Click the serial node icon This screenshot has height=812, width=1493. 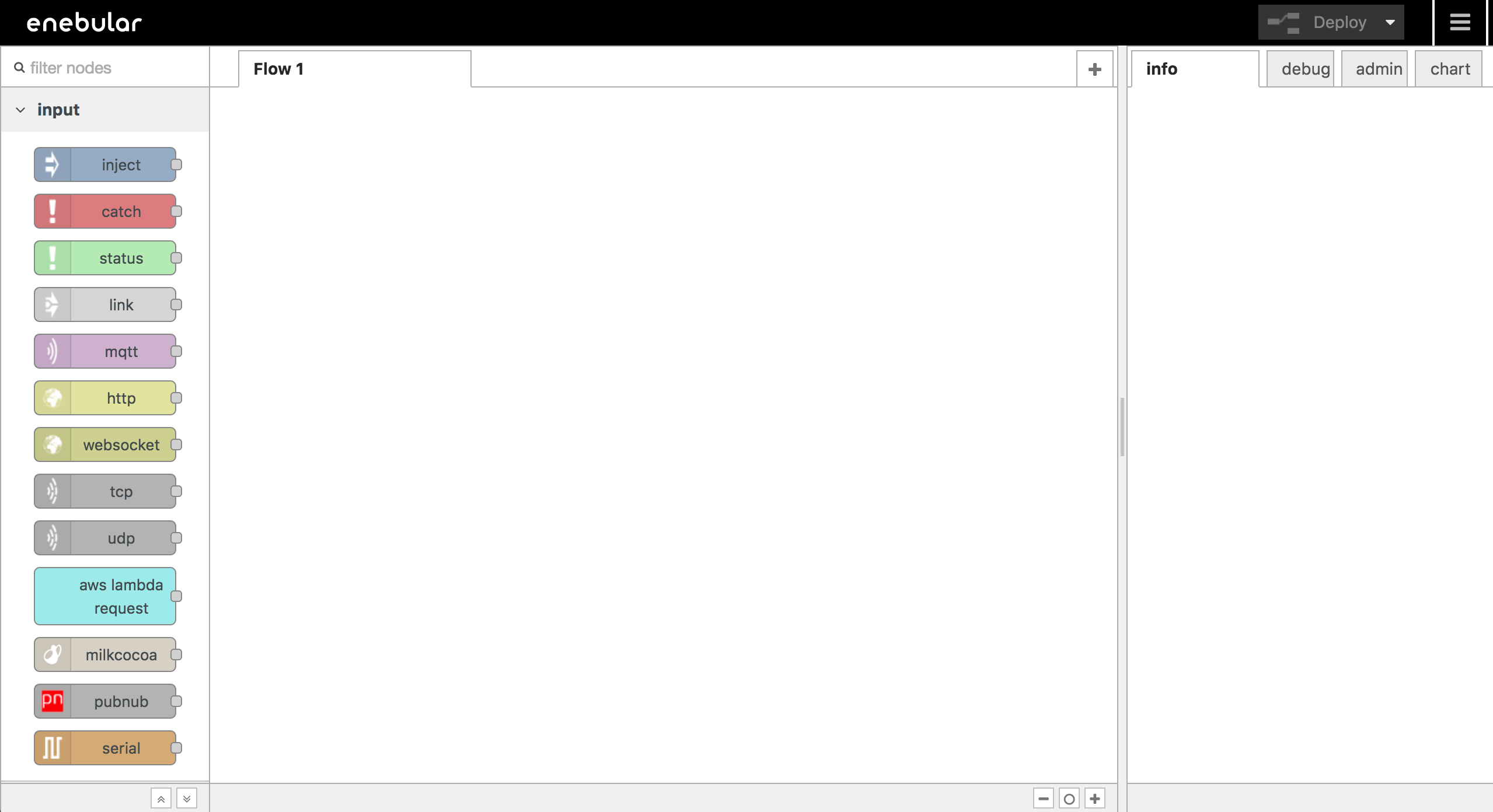point(52,747)
